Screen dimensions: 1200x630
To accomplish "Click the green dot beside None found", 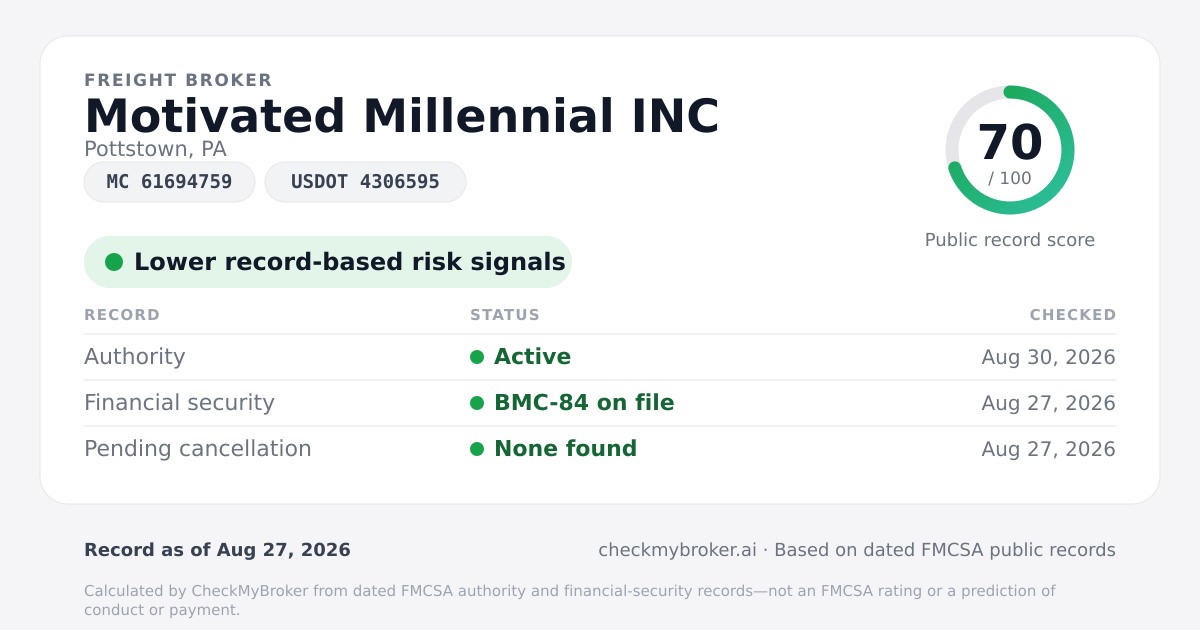I will (477, 449).
